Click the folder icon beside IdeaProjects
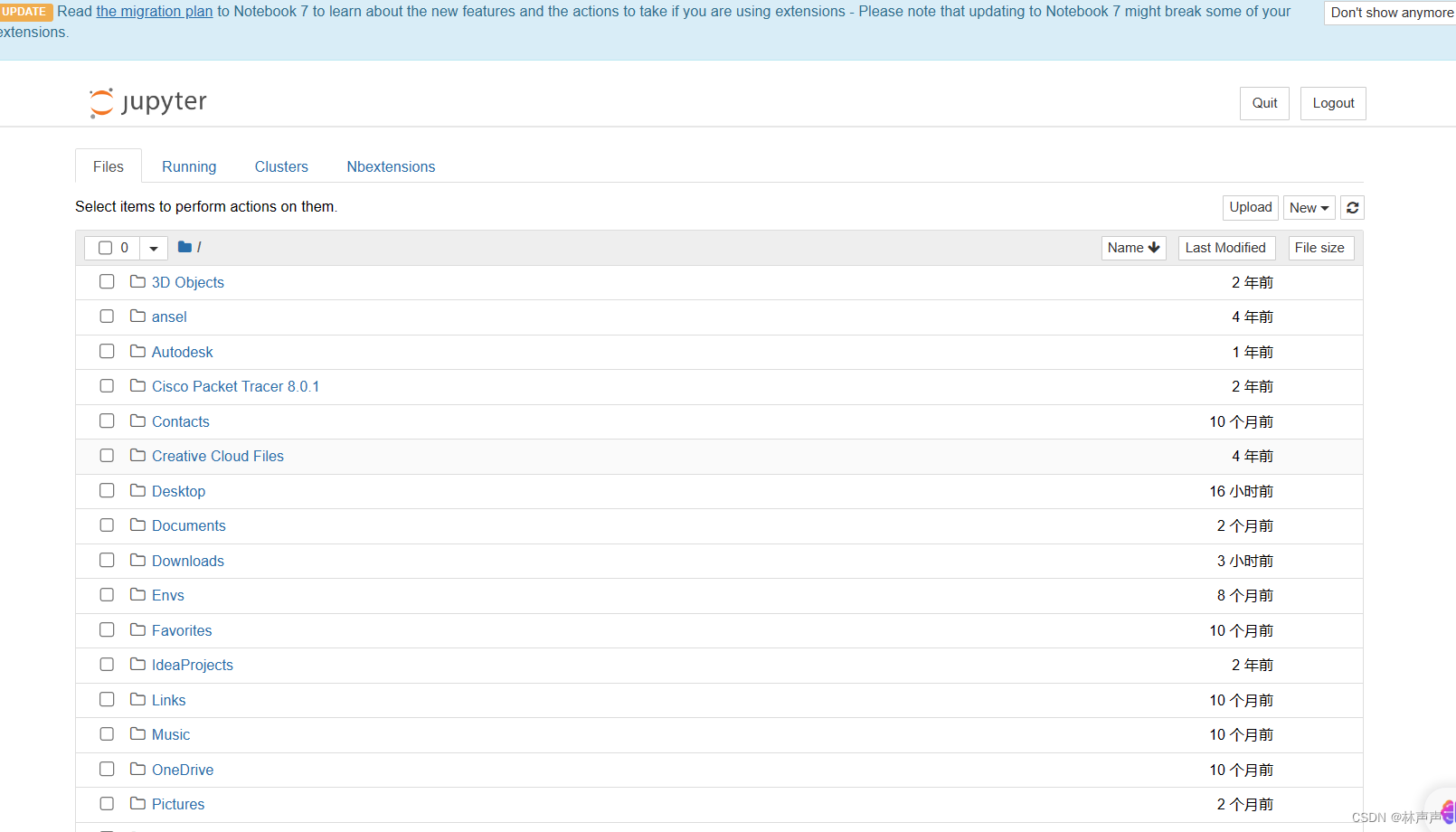Image resolution: width=1456 pixels, height=832 pixels. coord(137,664)
